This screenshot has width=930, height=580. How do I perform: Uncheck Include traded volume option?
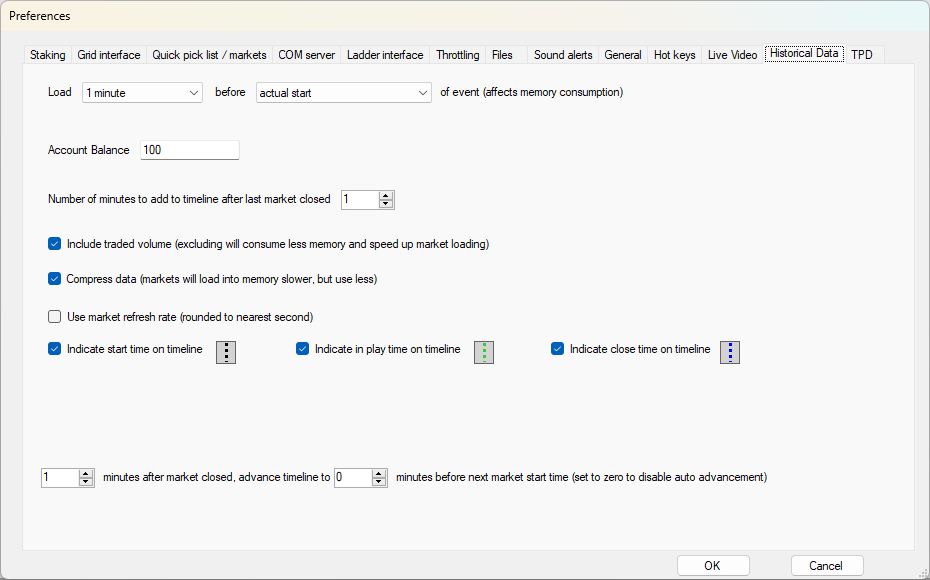pos(55,244)
